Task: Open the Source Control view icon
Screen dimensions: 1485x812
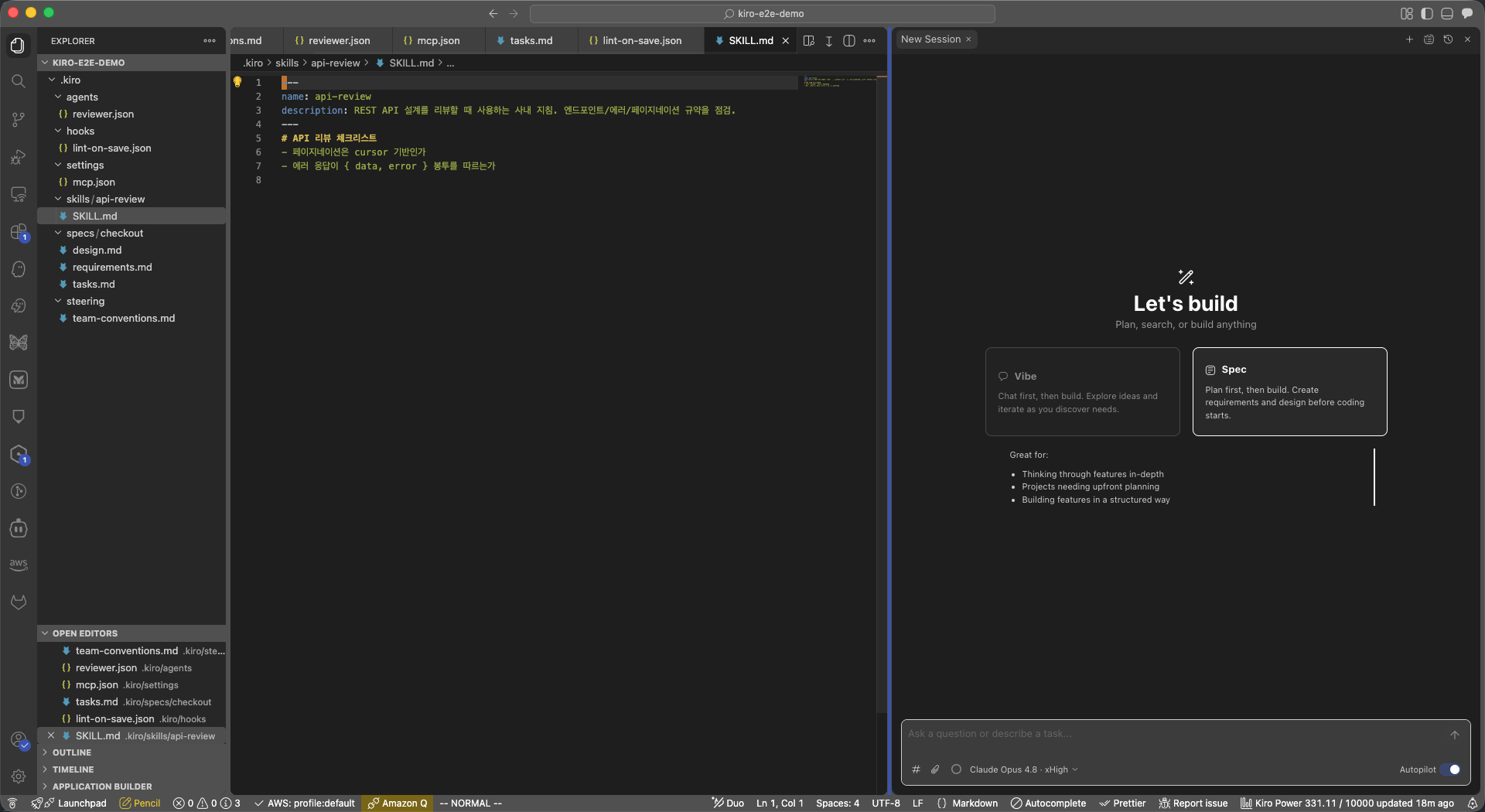Action: (18, 119)
